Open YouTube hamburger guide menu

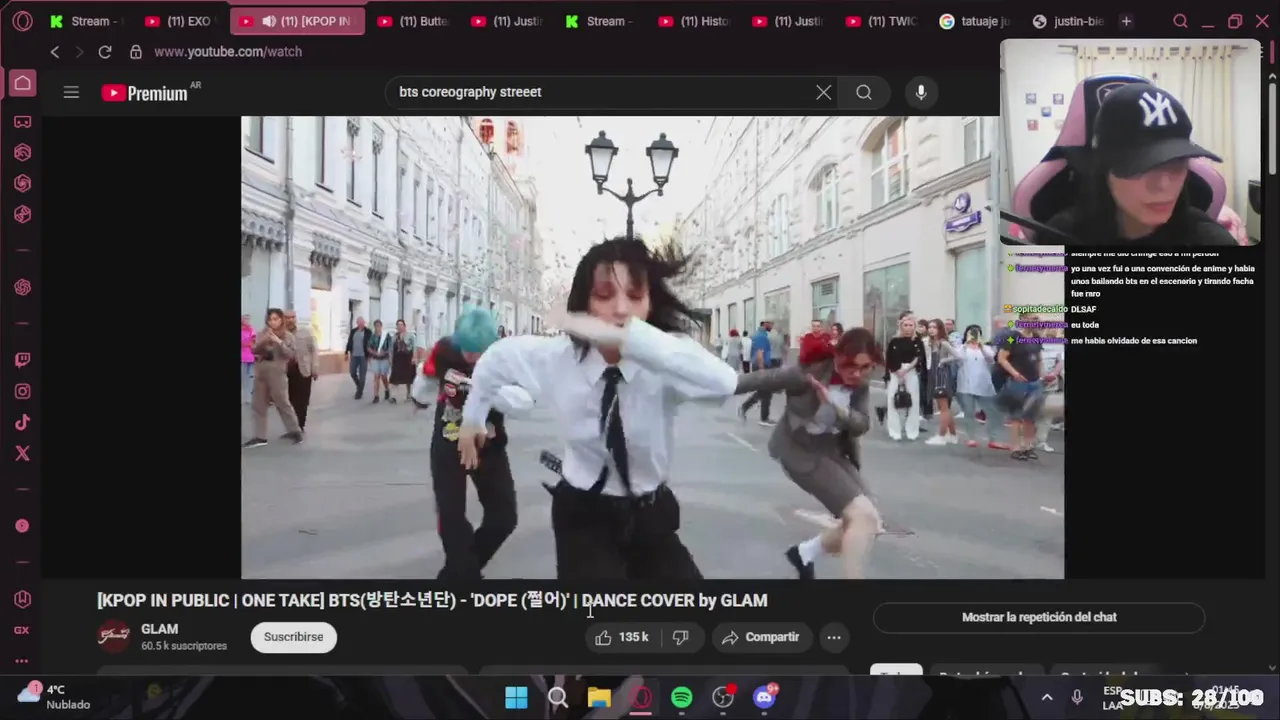coord(71,92)
